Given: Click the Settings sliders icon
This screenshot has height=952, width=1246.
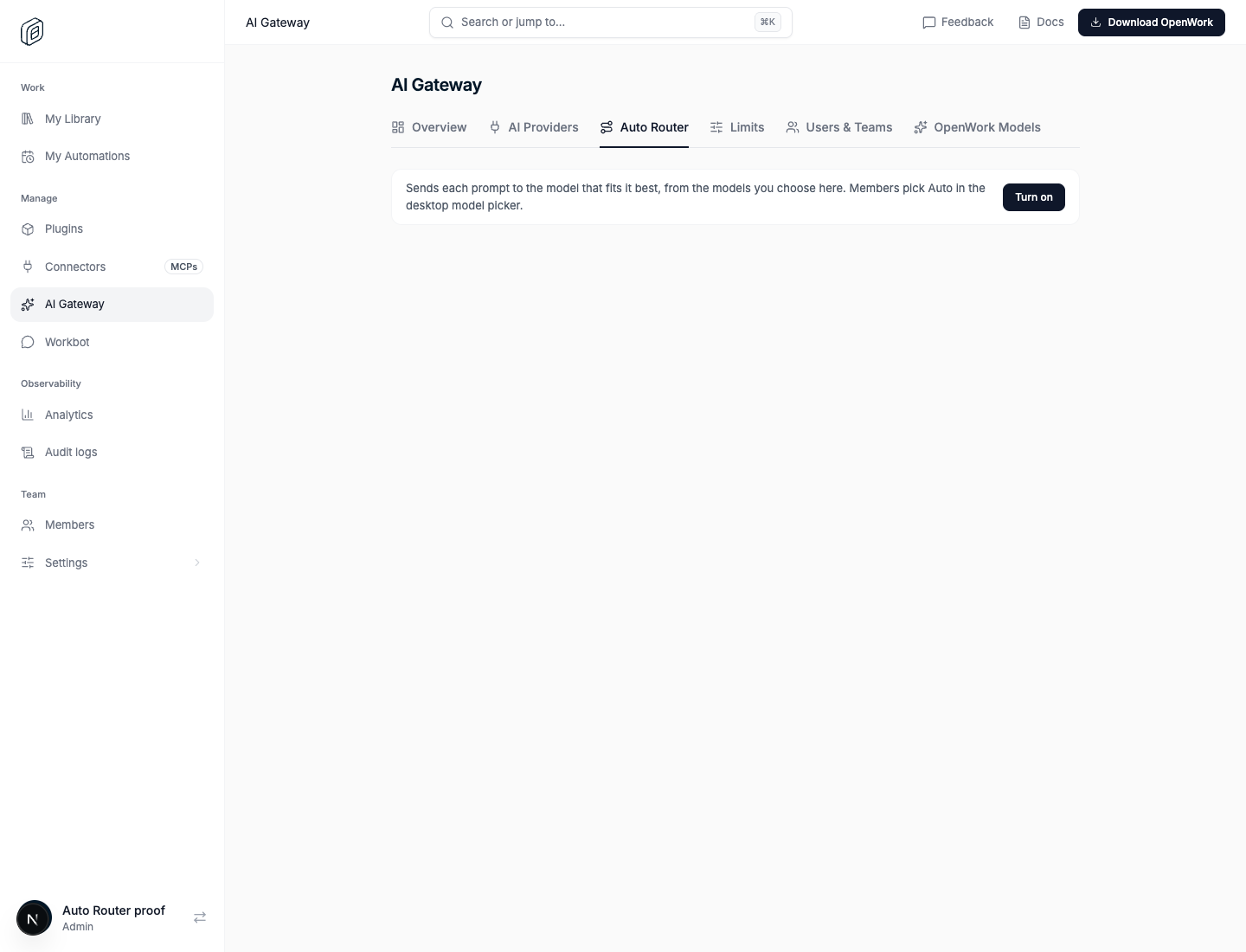Looking at the screenshot, I should (28, 563).
